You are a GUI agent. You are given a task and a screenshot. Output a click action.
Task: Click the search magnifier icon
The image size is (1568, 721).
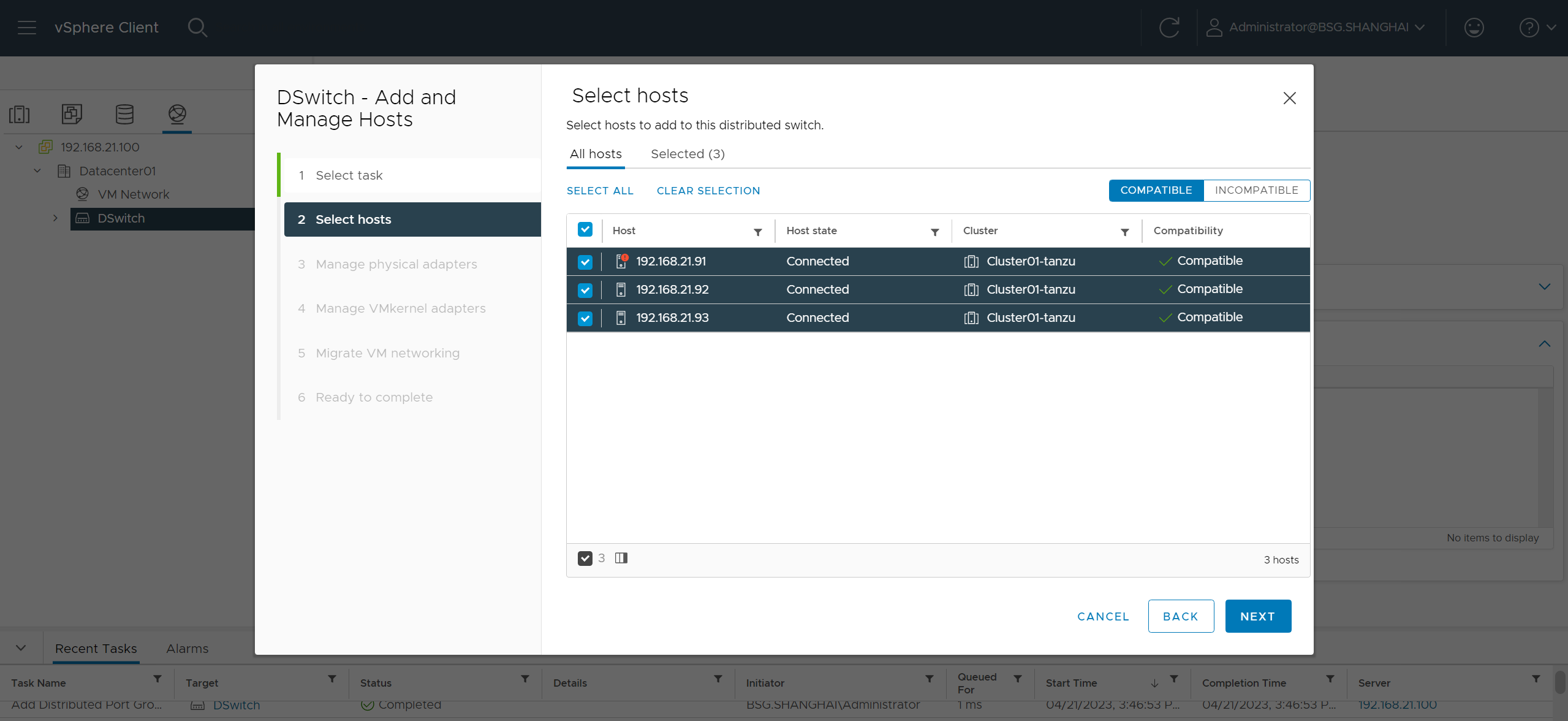click(197, 28)
